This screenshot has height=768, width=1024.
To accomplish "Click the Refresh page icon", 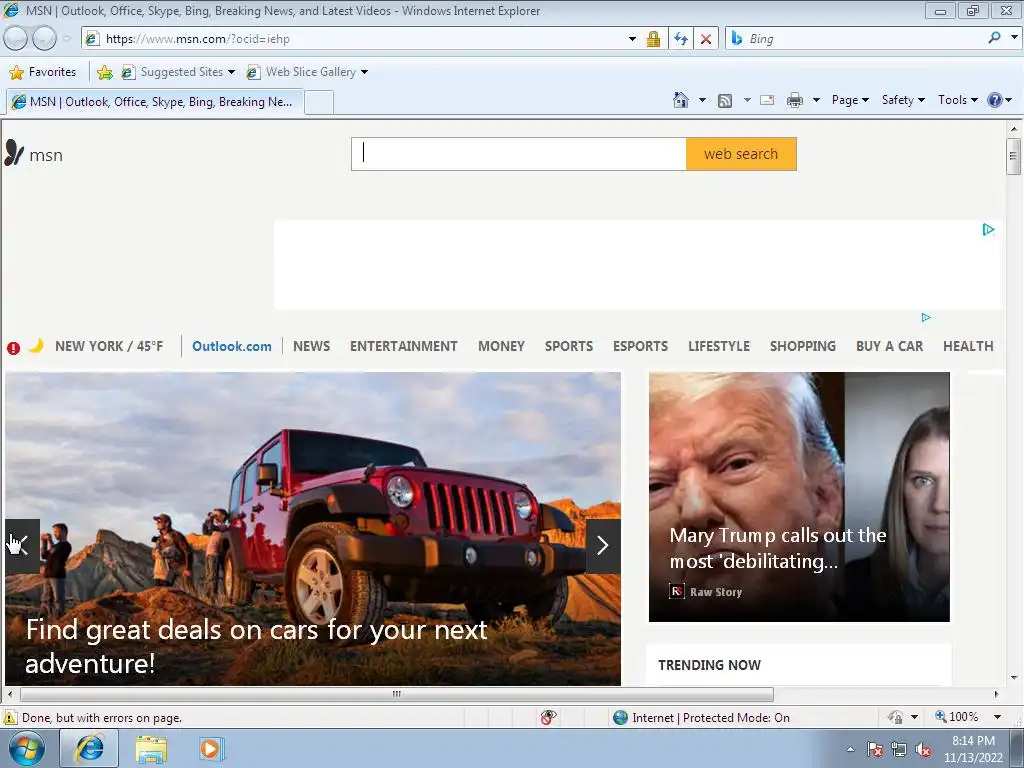I will pyautogui.click(x=680, y=39).
